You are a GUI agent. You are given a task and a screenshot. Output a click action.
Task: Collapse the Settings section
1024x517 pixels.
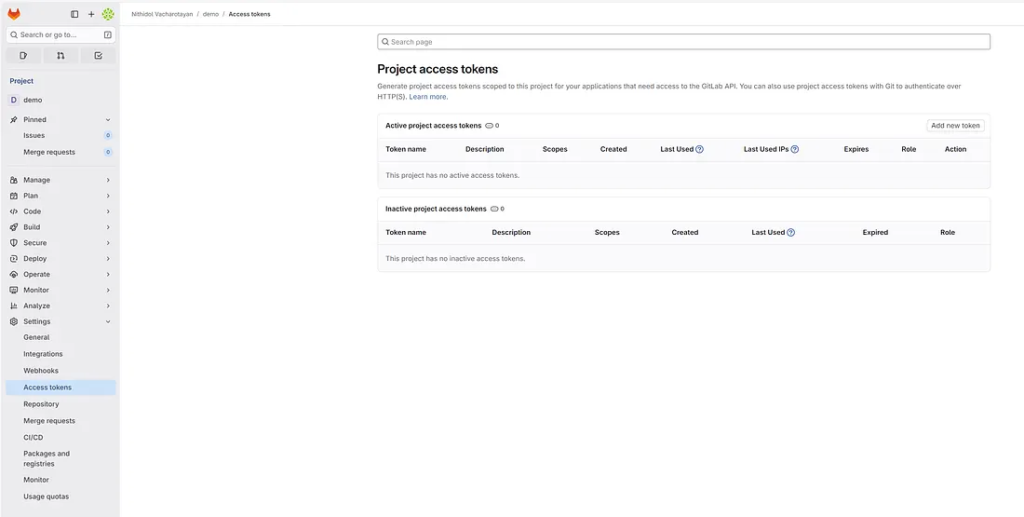tap(108, 322)
